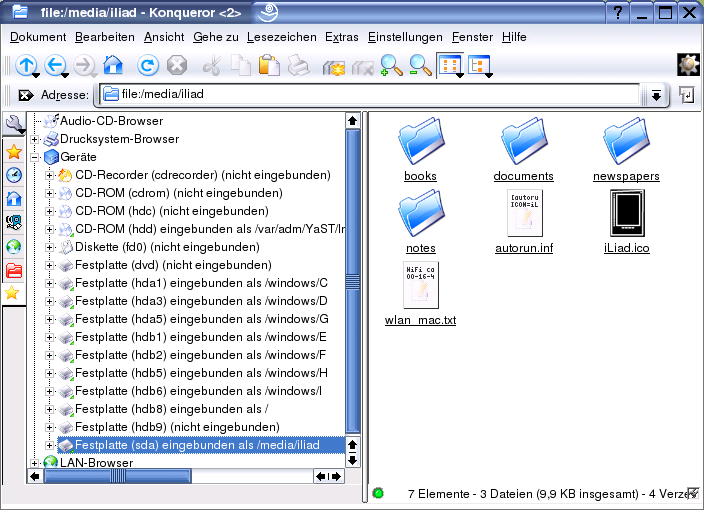Click the window context help question mark
The image size is (704, 510).
(x=618, y=12)
